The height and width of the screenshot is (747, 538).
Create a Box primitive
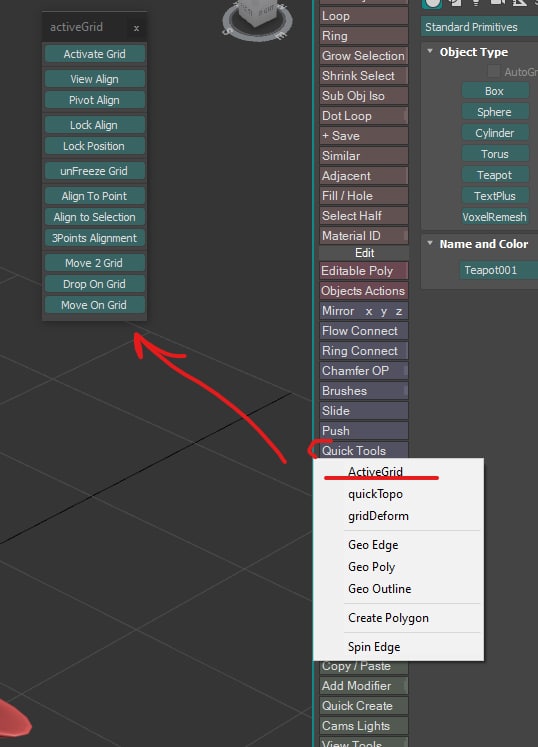495,91
